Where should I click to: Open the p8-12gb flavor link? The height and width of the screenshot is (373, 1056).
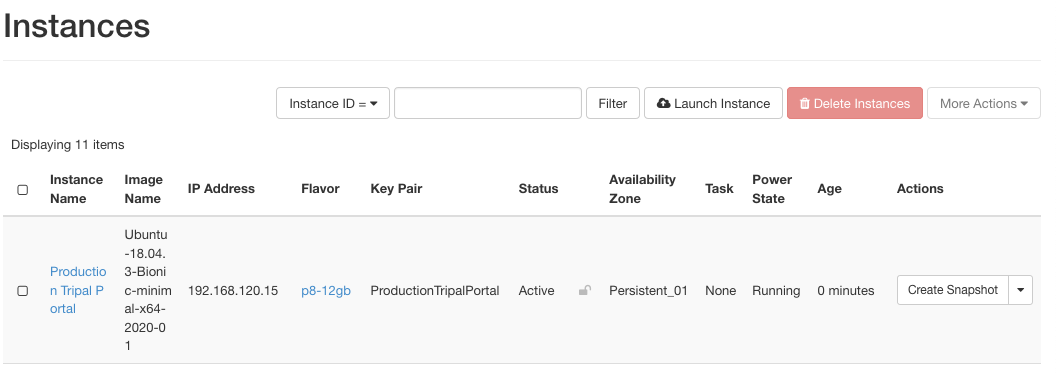[326, 291]
